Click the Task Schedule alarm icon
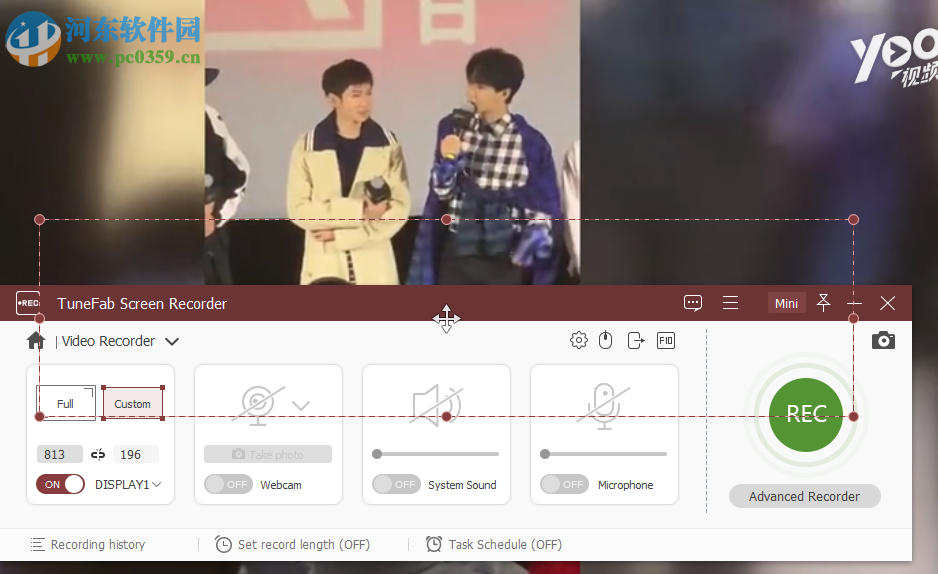938x574 pixels. 434,544
